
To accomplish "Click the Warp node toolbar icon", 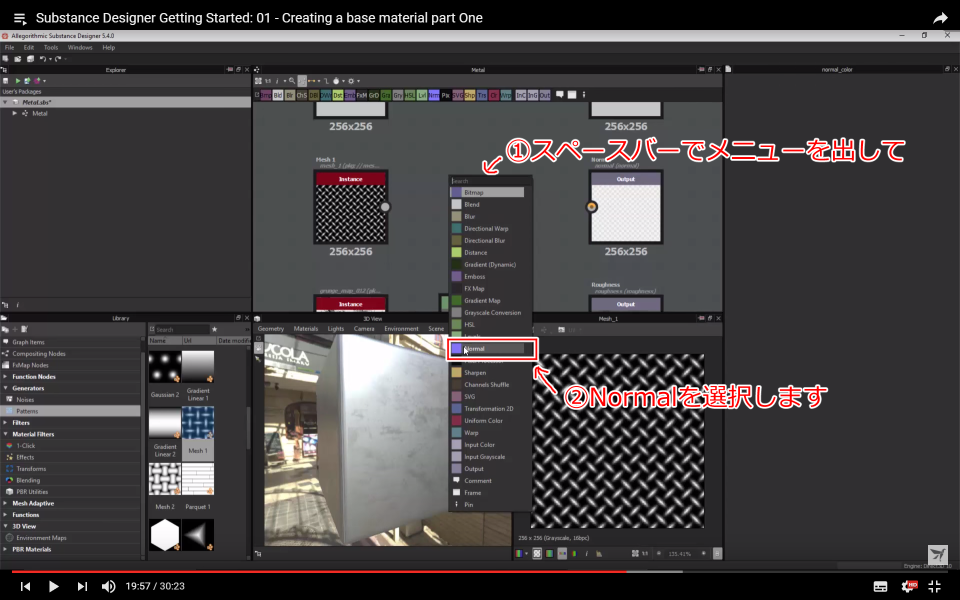I will pyautogui.click(x=506, y=95).
